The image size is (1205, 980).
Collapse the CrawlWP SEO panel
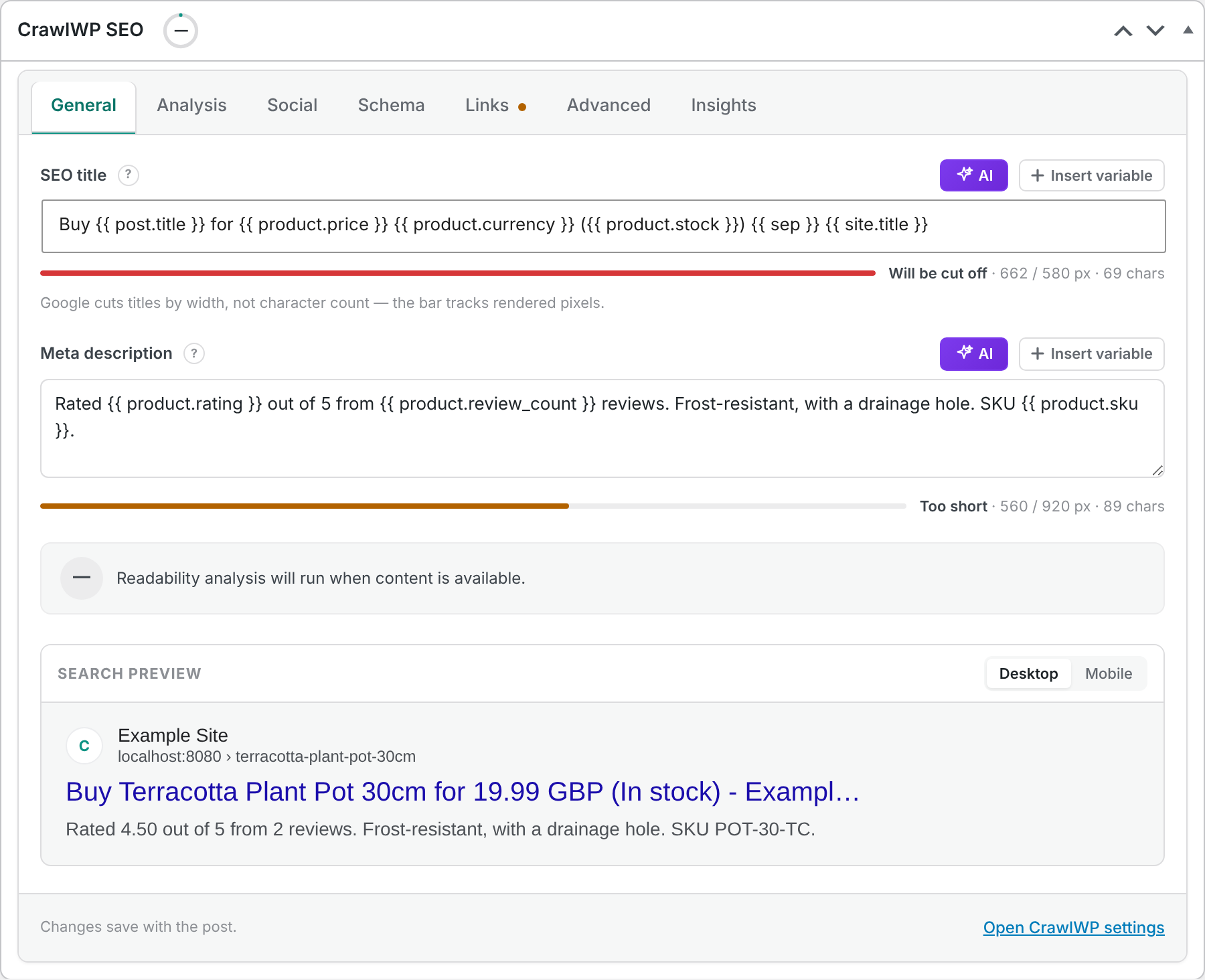pyautogui.click(x=1188, y=29)
